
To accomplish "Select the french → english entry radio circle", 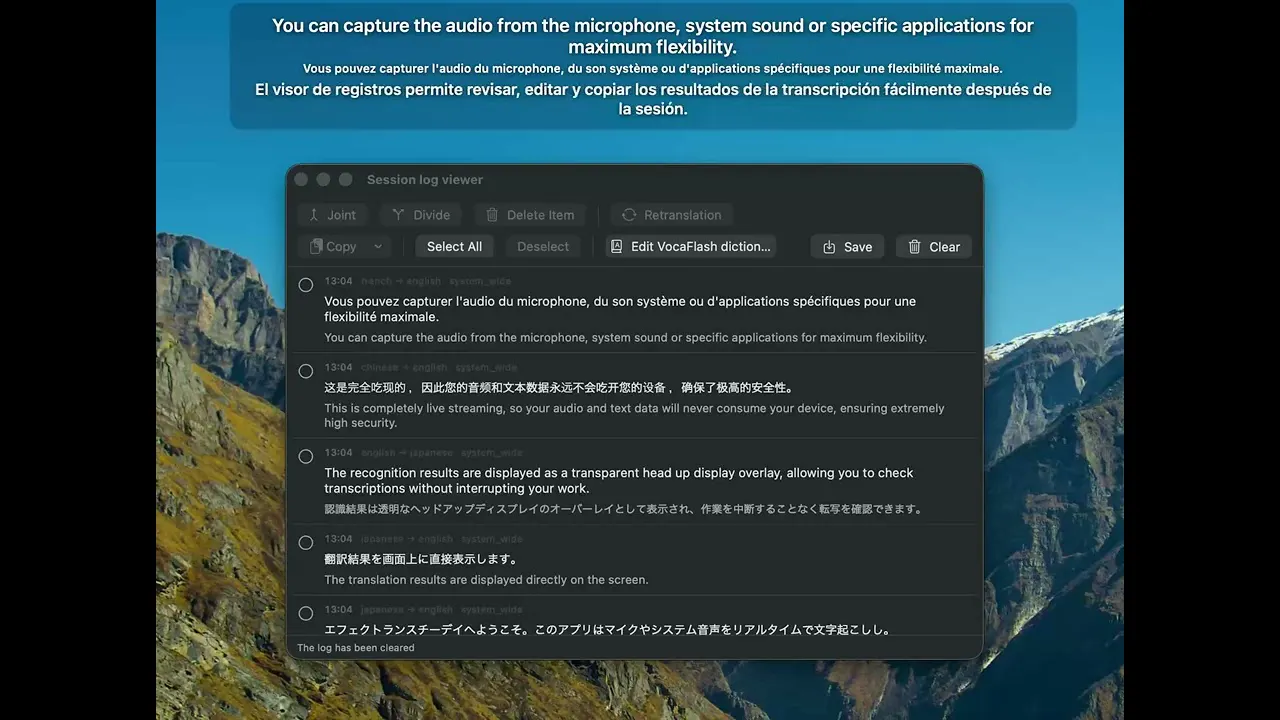I will coord(306,285).
